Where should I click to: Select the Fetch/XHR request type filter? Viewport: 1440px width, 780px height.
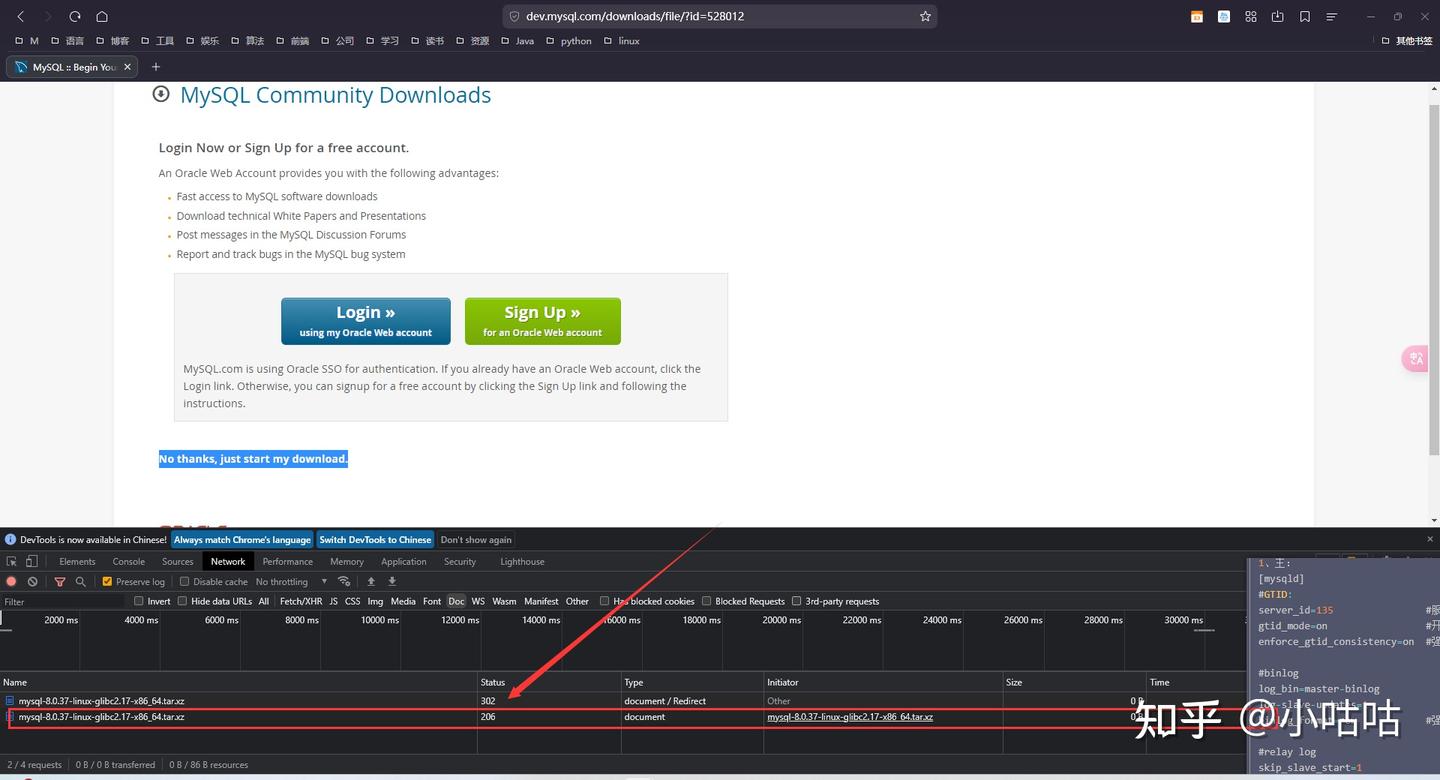point(301,601)
